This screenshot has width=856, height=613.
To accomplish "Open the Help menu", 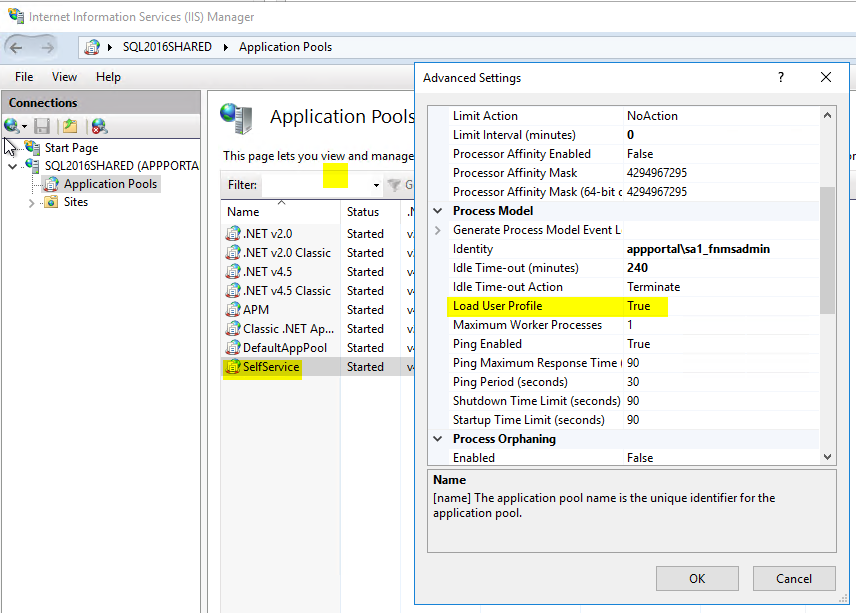I will pos(108,77).
